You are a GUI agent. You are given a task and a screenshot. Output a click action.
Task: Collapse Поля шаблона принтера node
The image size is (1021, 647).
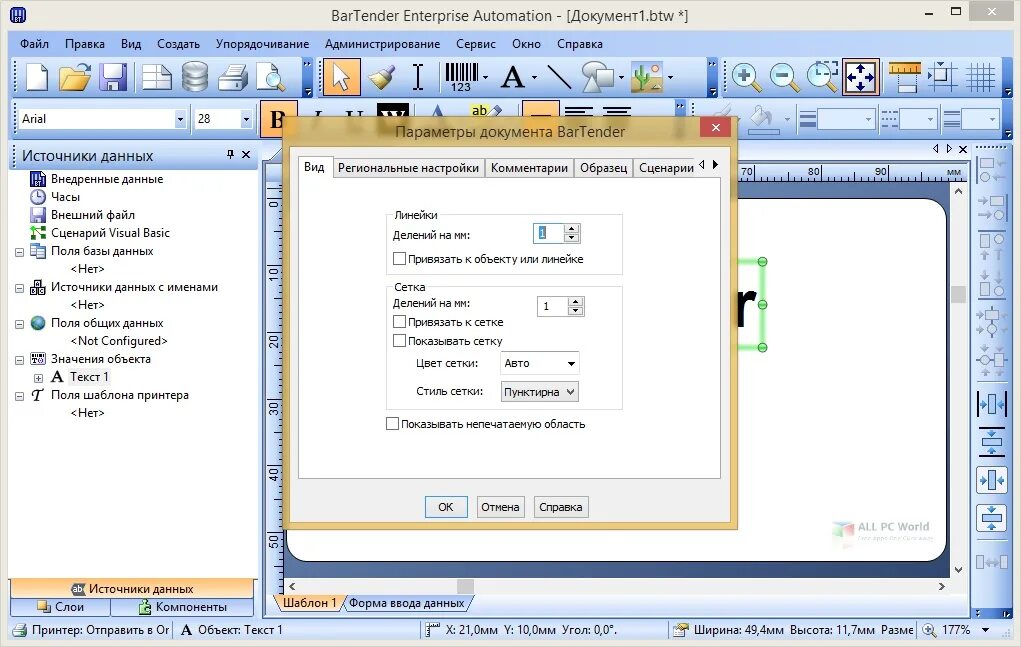click(x=20, y=396)
